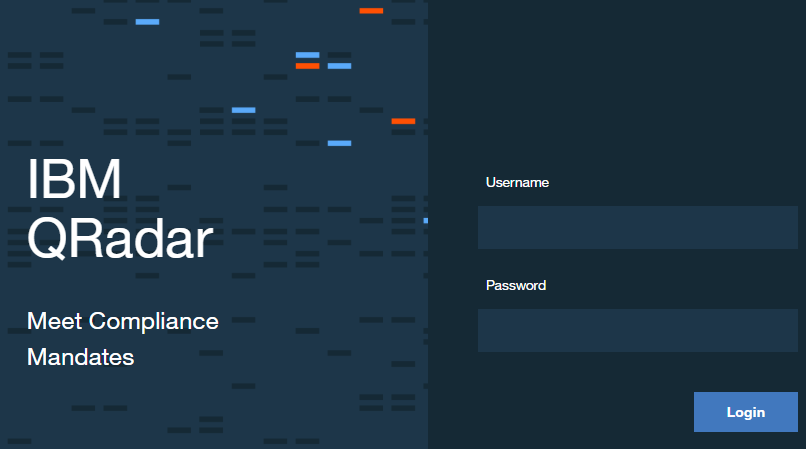Click the Username input field
Screen dimensions: 806x449
click(x=637, y=227)
